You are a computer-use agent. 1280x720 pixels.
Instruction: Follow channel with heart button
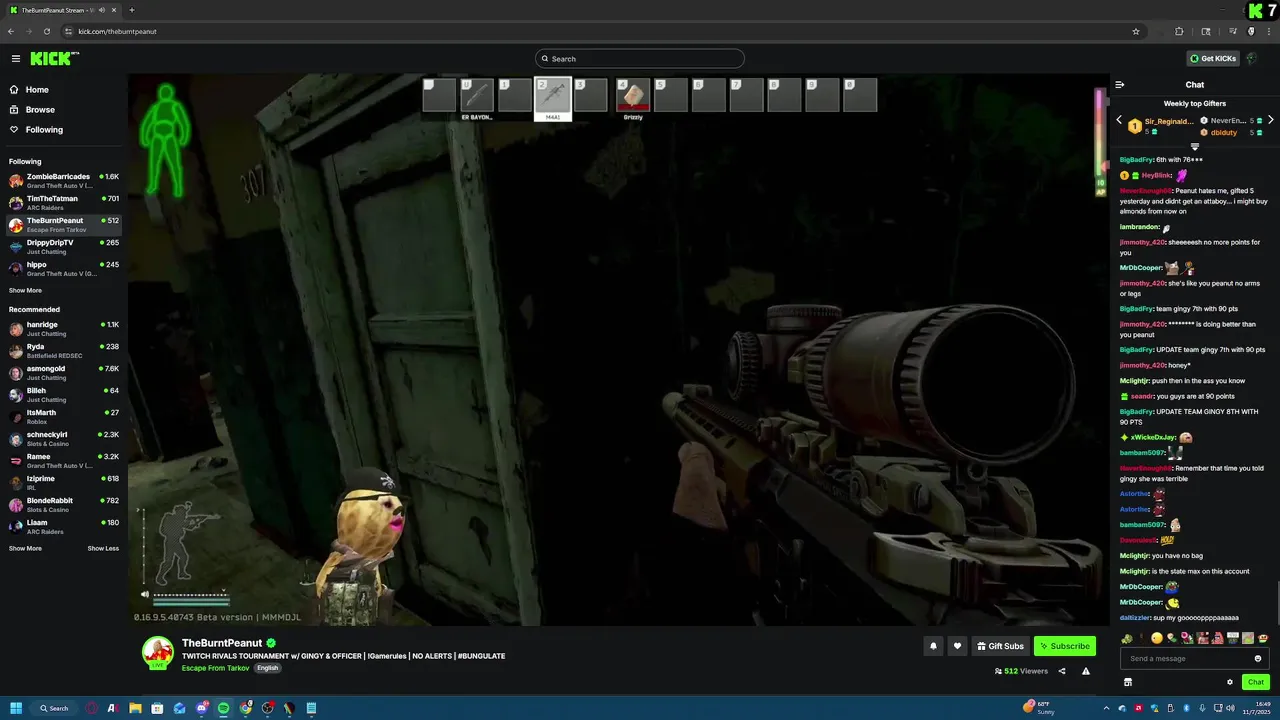[957, 646]
